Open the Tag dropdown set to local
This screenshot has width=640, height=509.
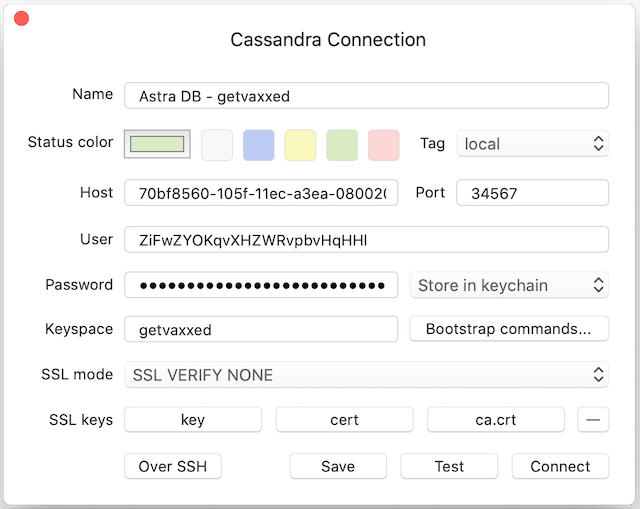point(532,144)
